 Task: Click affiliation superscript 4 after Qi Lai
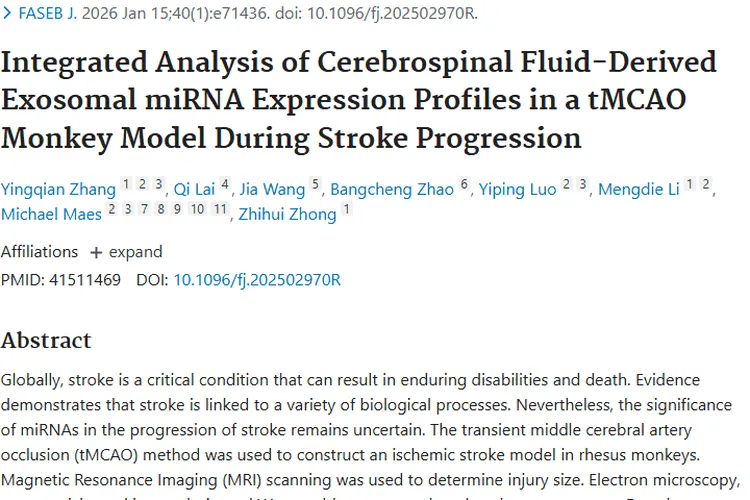point(225,185)
